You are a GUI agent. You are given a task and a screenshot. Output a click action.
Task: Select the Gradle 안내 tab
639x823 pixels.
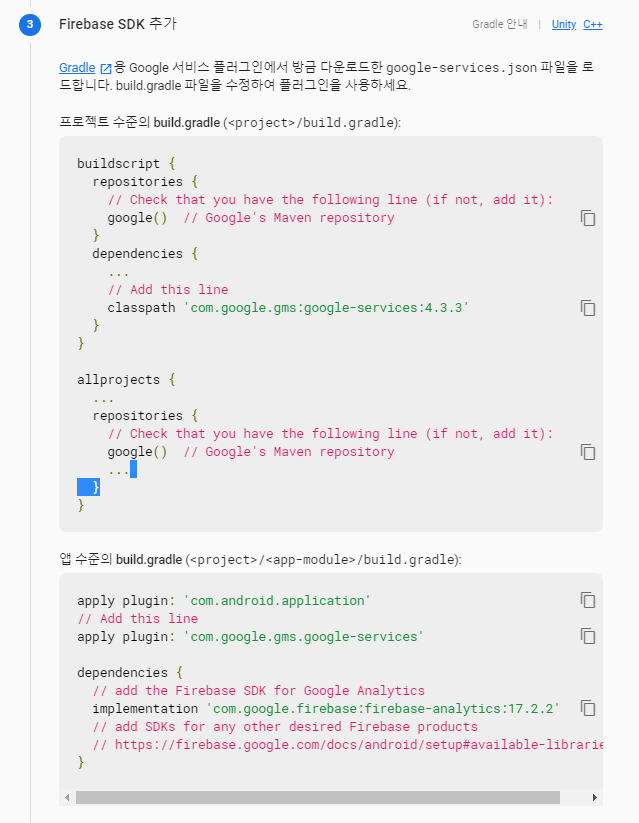[x=499, y=24]
